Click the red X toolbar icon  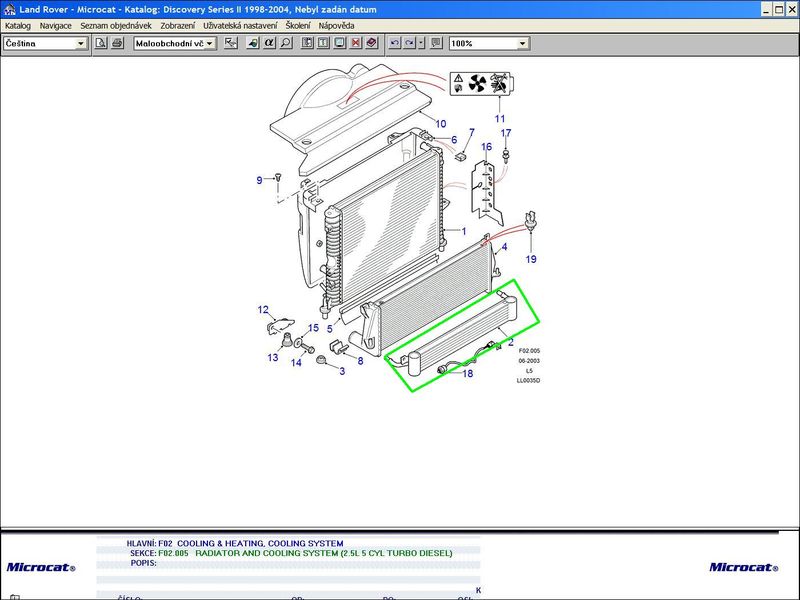(x=356, y=44)
